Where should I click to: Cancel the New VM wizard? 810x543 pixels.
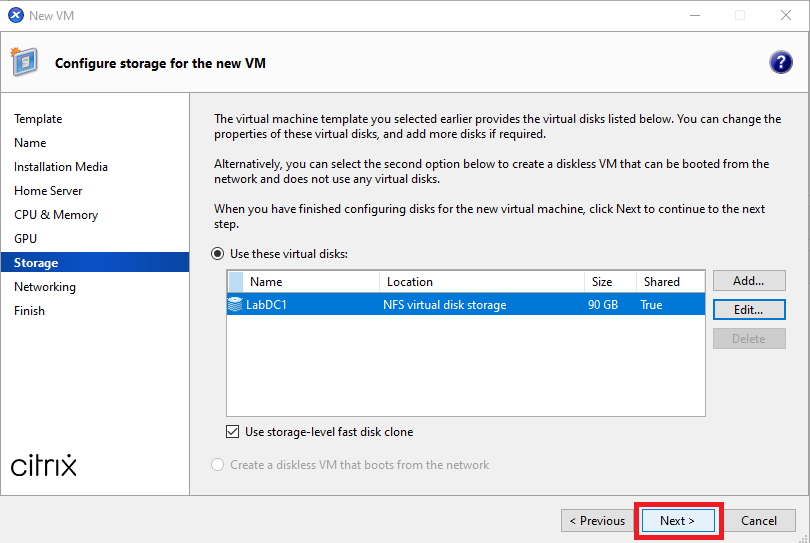(759, 520)
